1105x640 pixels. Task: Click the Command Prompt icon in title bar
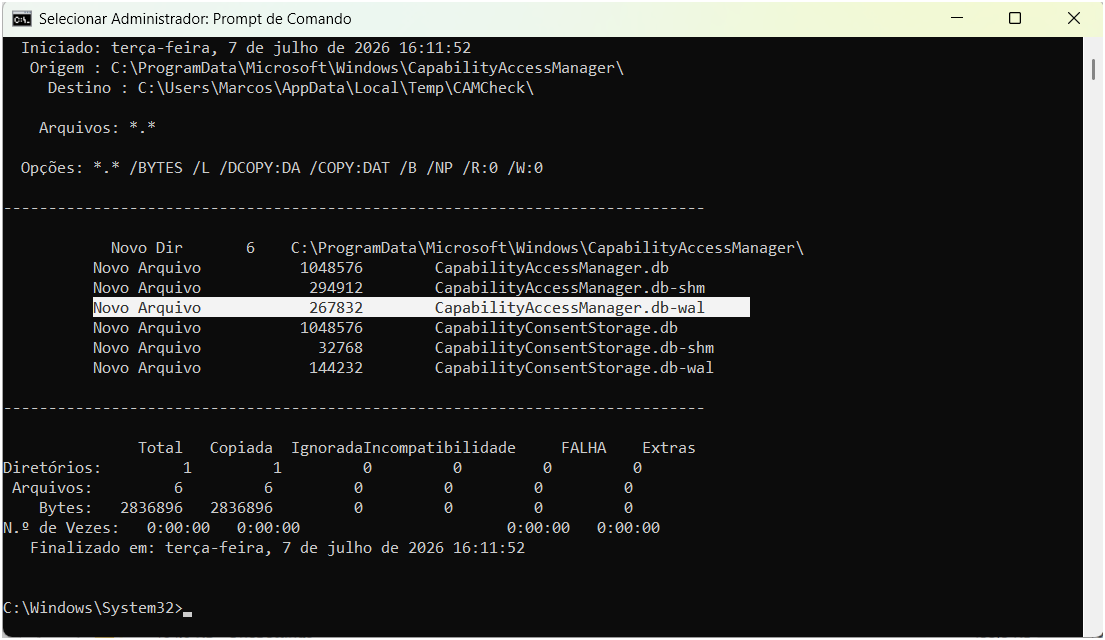pyautogui.click(x=22, y=18)
